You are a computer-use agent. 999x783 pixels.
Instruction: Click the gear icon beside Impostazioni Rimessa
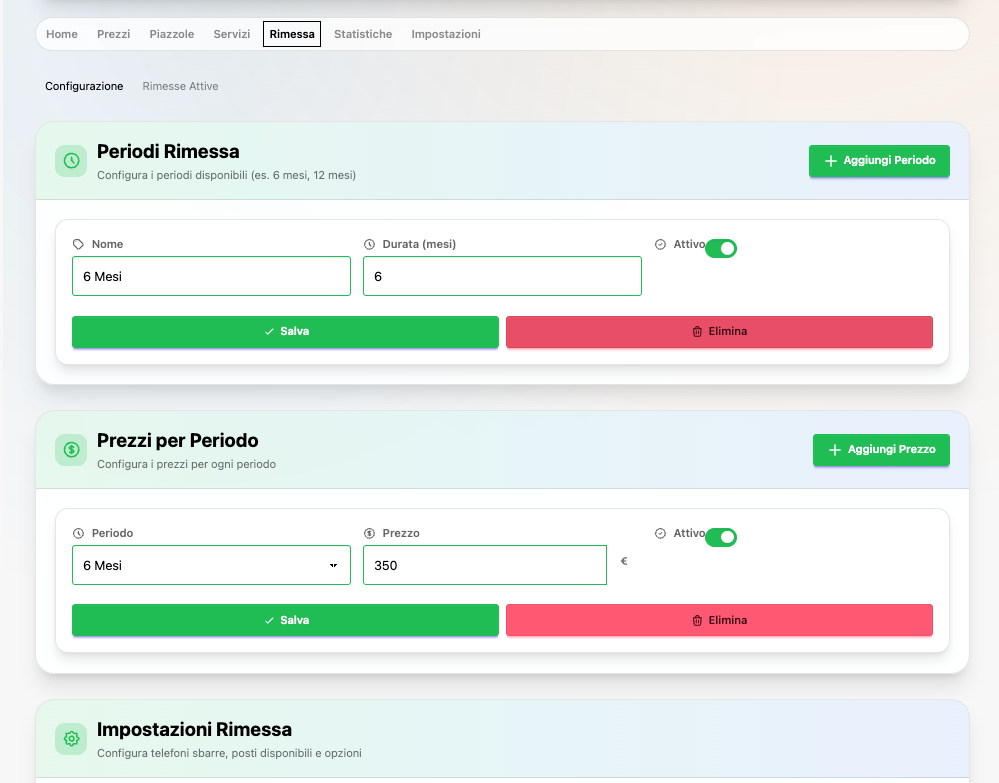[x=70, y=739]
